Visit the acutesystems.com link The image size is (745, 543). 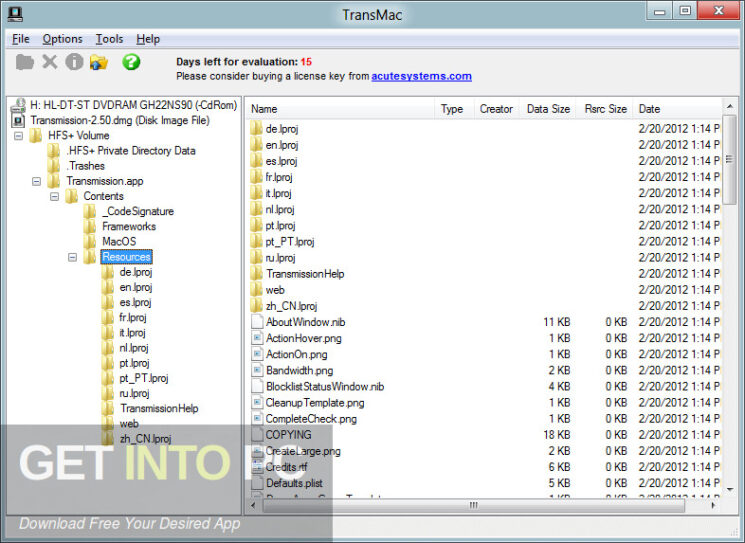click(x=421, y=76)
